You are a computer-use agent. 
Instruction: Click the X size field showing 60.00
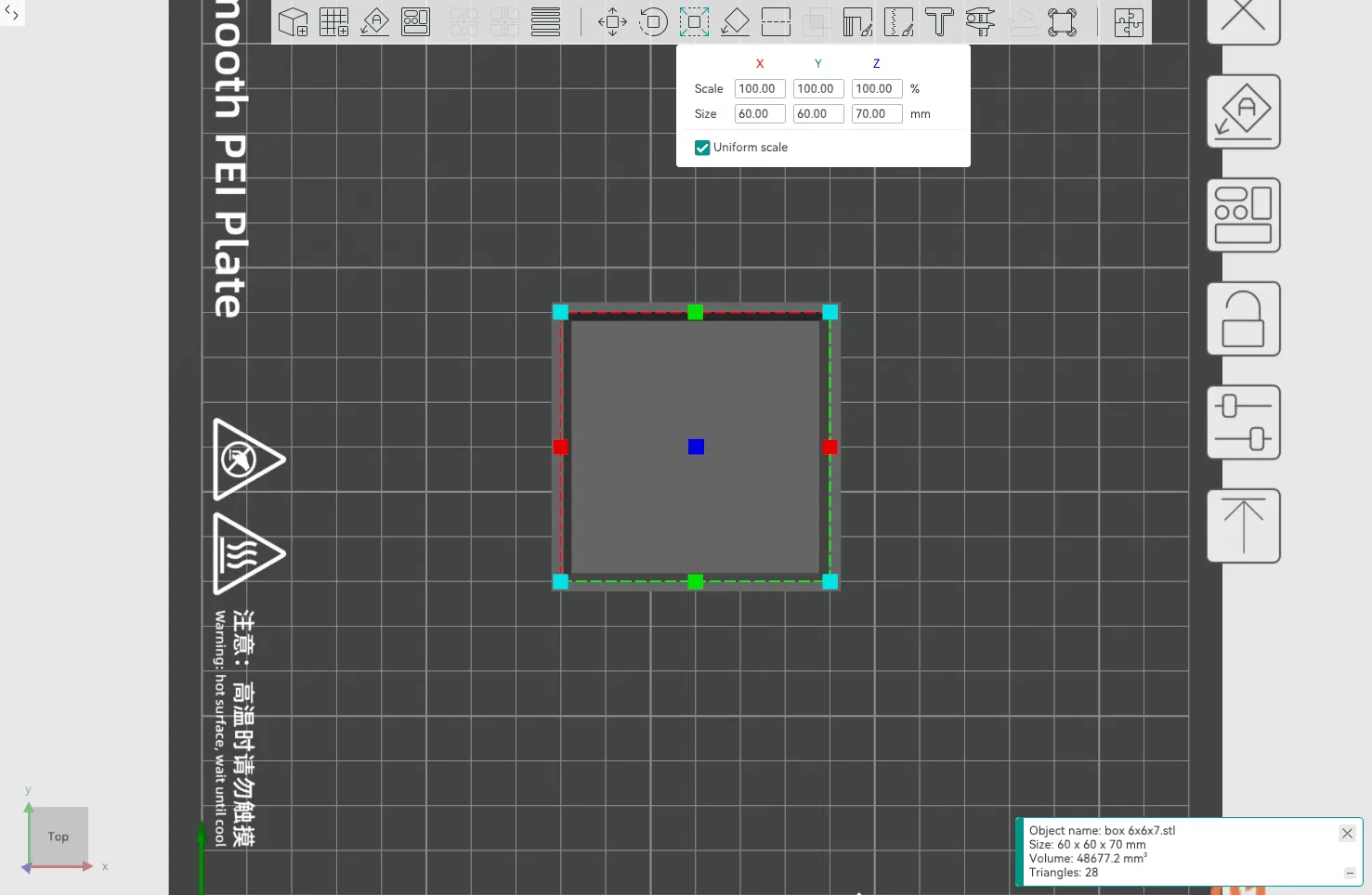pyautogui.click(x=760, y=114)
